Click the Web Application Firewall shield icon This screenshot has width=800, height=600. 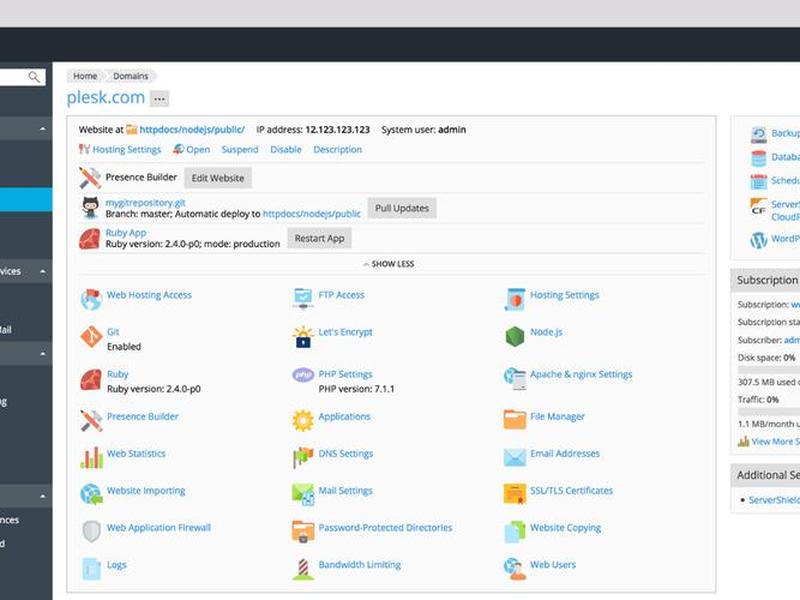(x=91, y=532)
